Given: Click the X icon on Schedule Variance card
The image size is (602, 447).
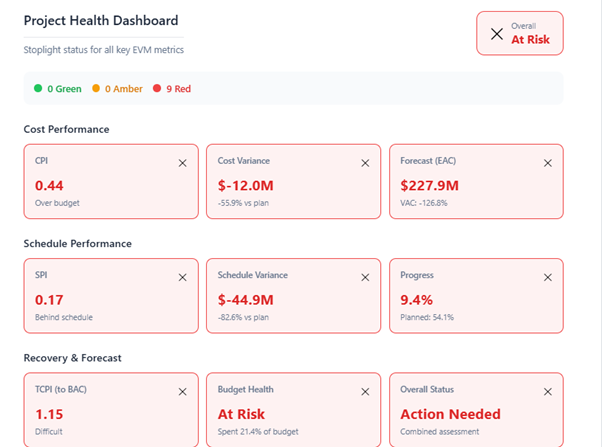Looking at the screenshot, I should pyautogui.click(x=365, y=277).
